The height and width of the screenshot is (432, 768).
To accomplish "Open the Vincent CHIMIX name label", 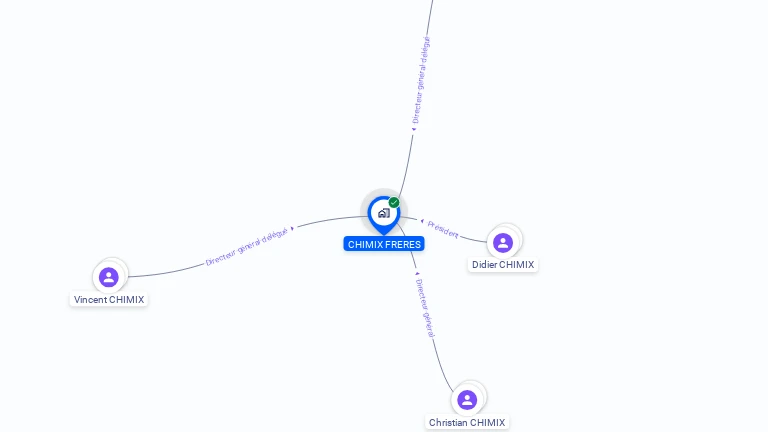I will click(x=109, y=299).
